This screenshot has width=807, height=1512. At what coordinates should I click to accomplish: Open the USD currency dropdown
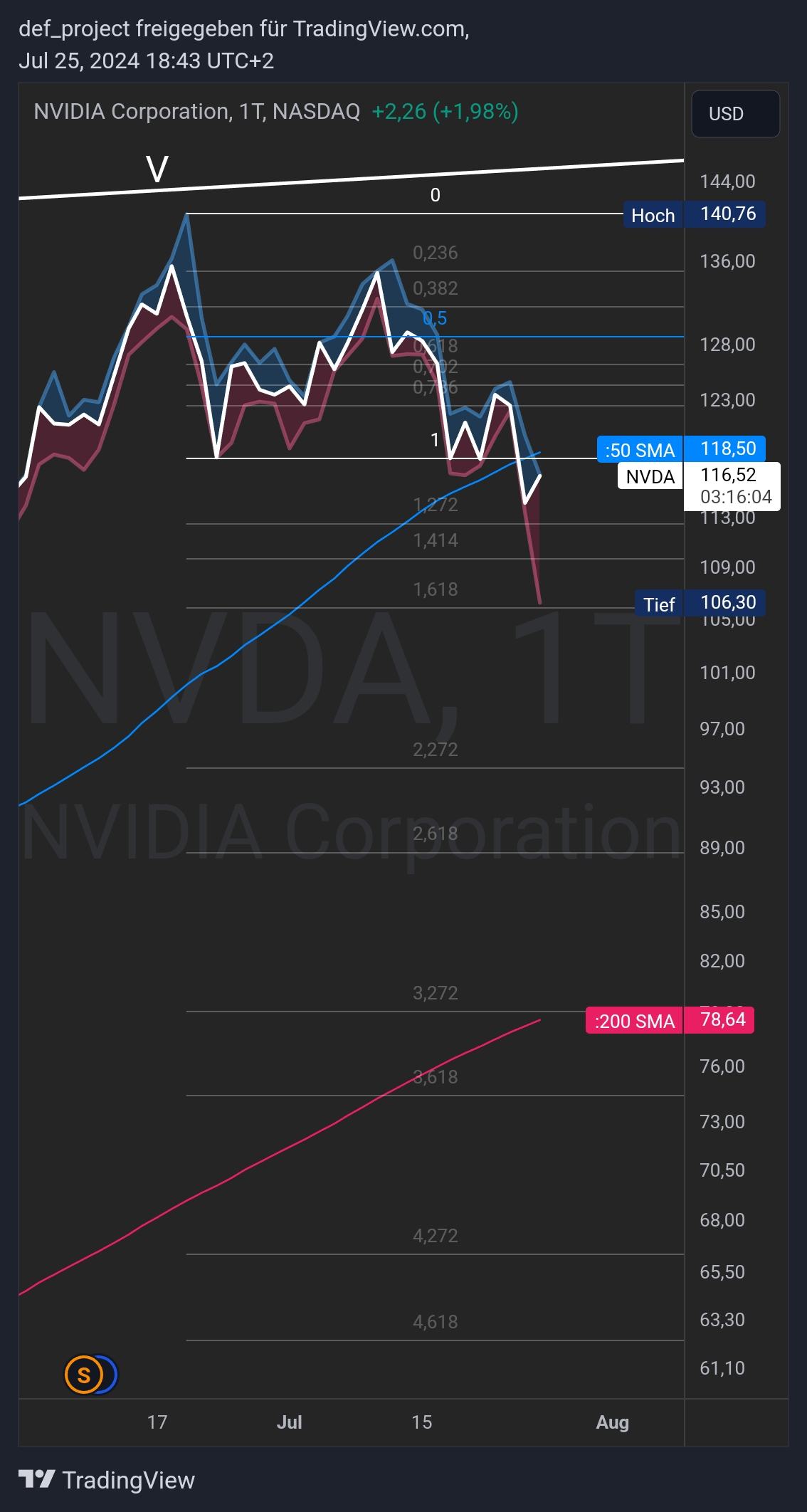tap(735, 114)
